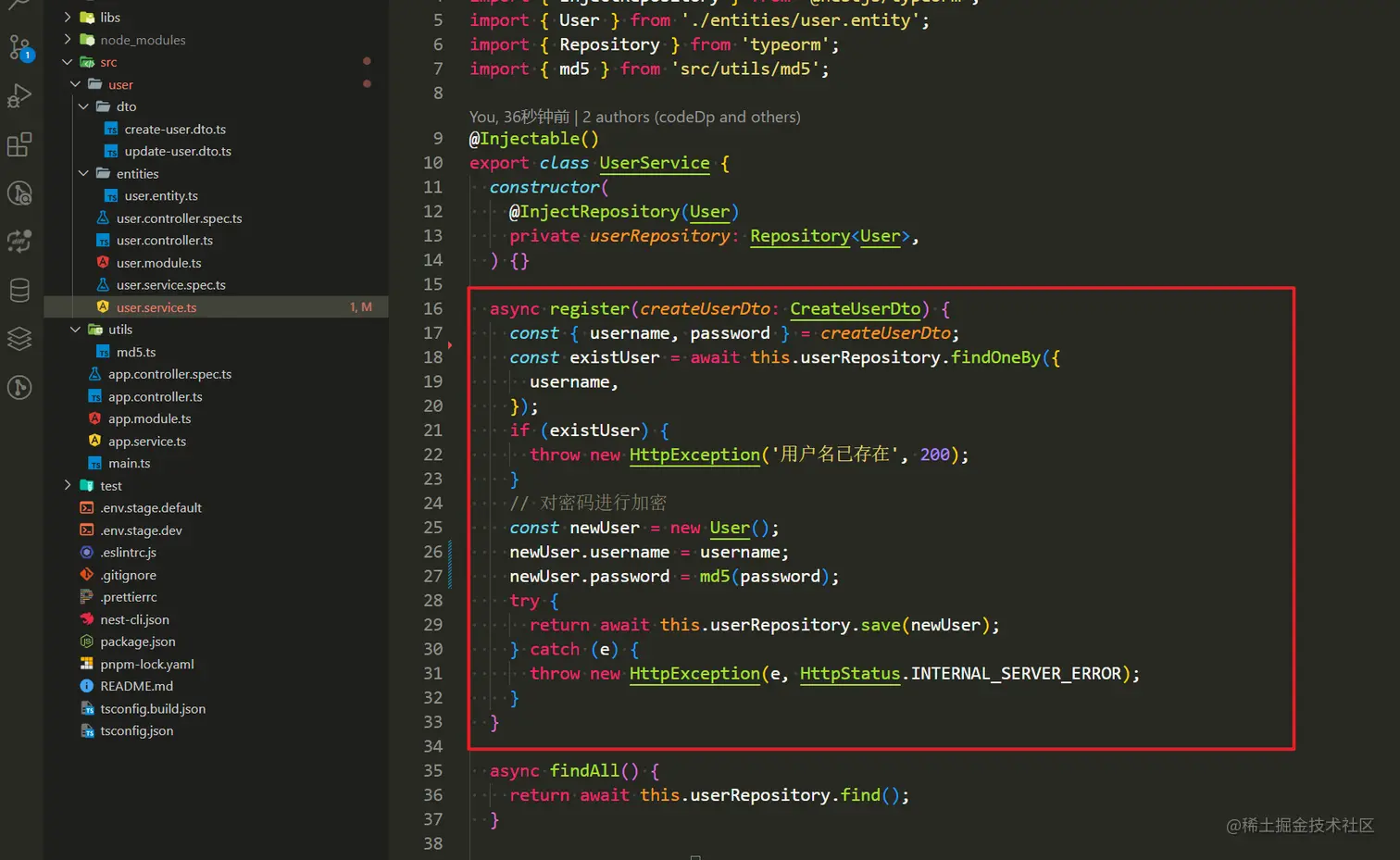Open nest-cli.json file

tap(134, 619)
